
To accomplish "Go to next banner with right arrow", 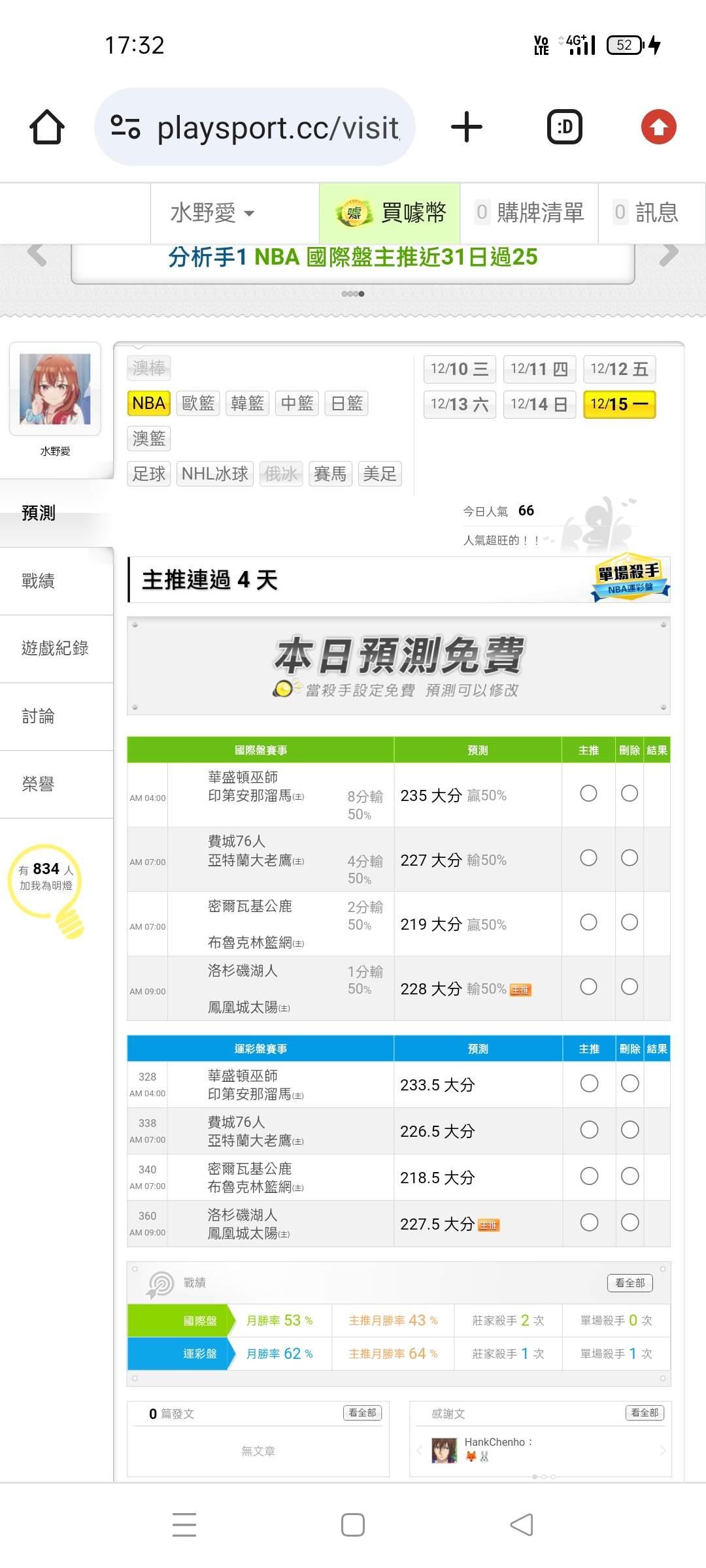I will point(669,253).
